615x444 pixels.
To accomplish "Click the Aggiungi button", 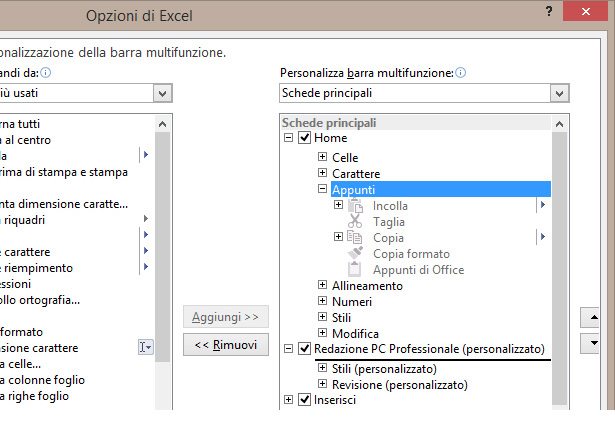I will [226, 317].
